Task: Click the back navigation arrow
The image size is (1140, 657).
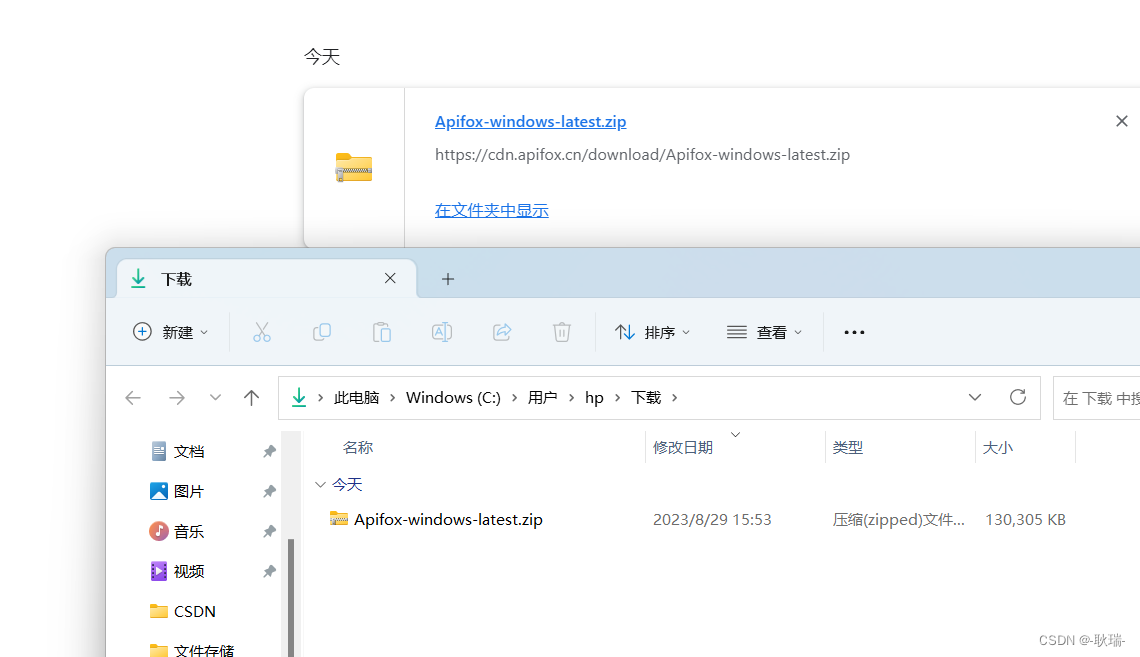Action: pos(133,397)
